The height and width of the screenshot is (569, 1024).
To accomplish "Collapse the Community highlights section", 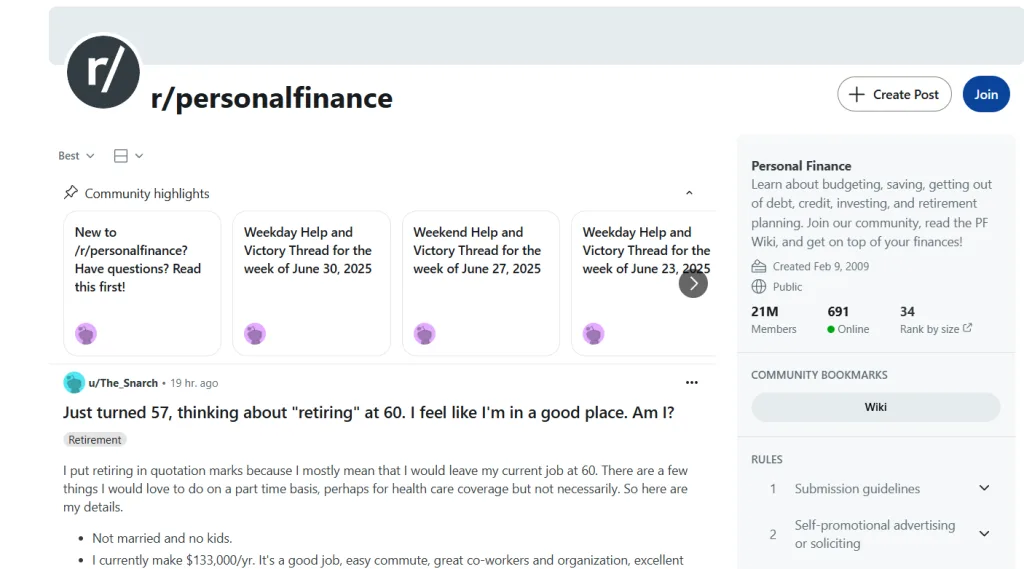I will [x=689, y=193].
